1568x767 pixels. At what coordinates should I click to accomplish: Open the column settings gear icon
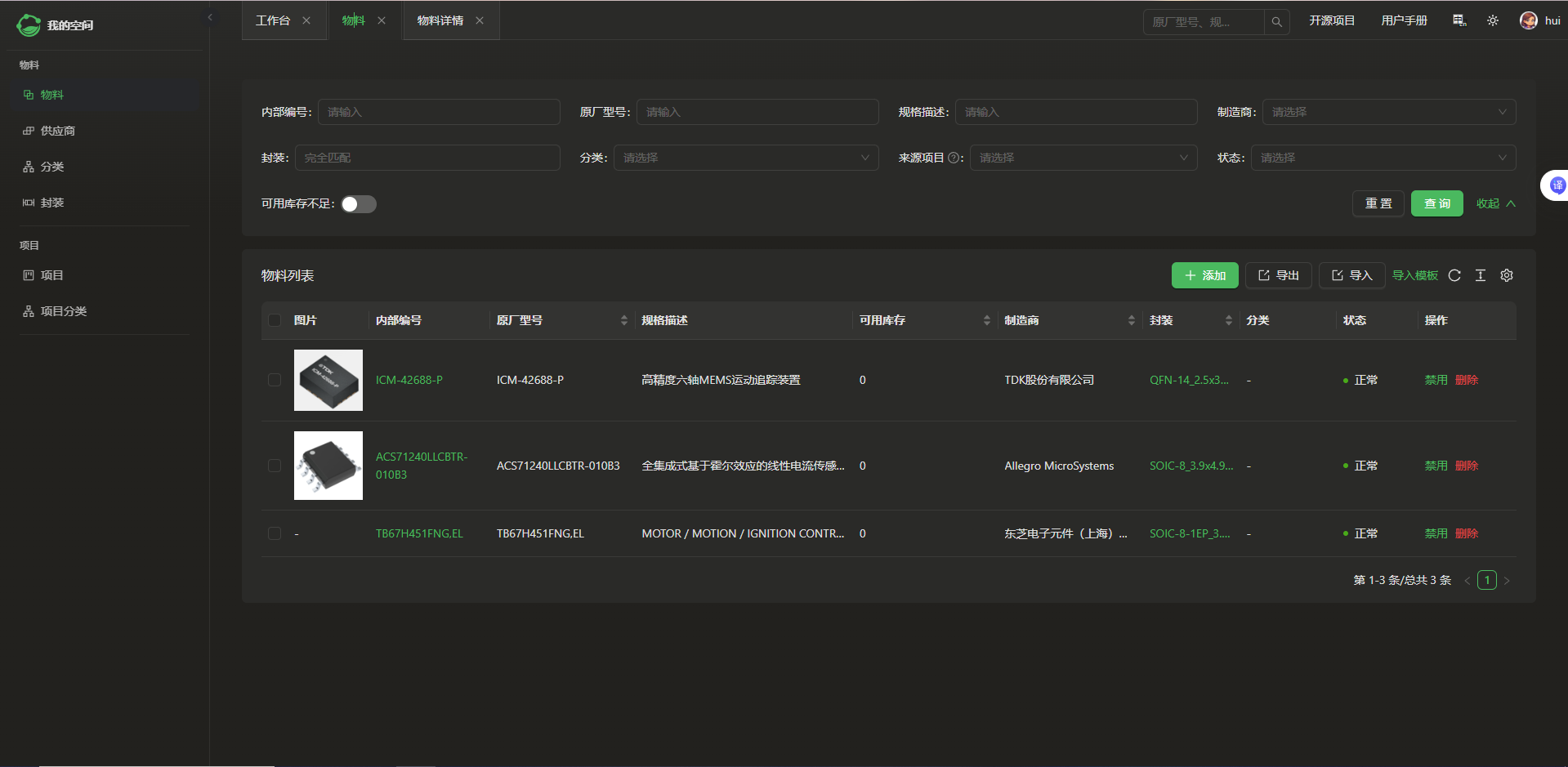(1507, 275)
